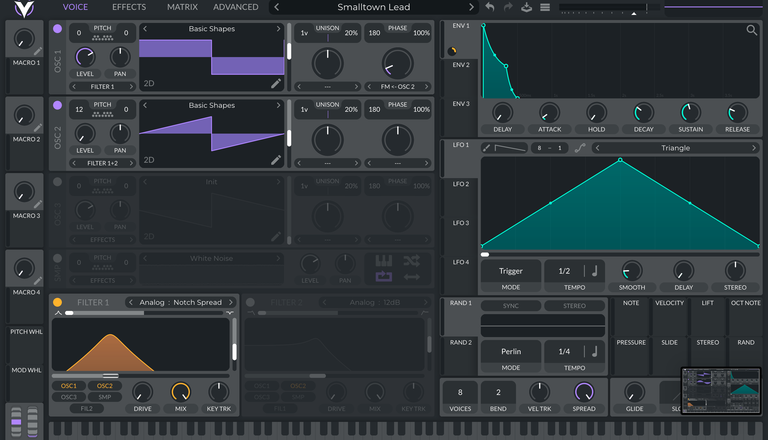Click the sample bounce arrows icon

coord(411,277)
